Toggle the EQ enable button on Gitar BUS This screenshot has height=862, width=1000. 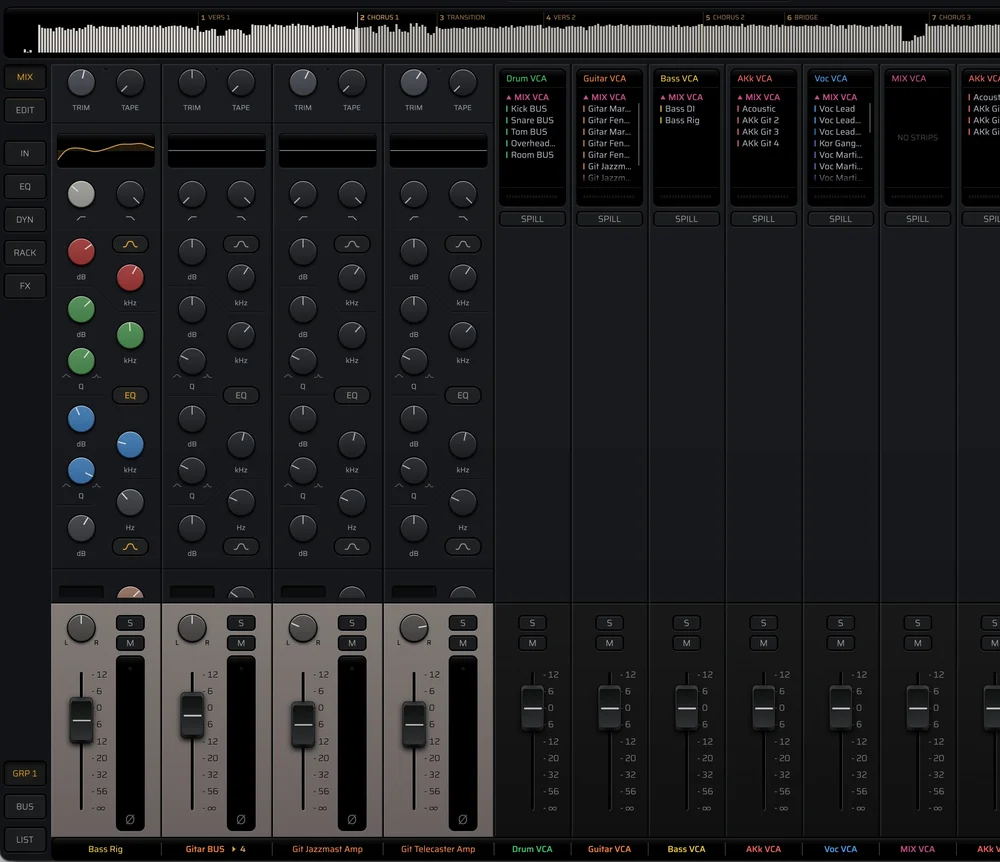point(241,395)
